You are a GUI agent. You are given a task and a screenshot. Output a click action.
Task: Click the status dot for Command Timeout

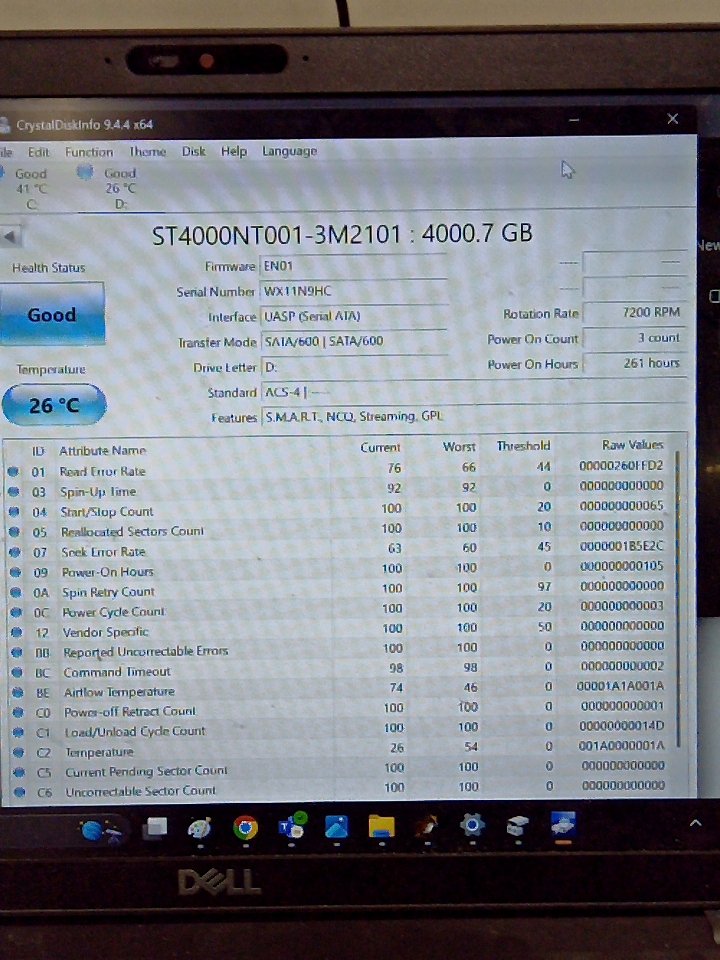pos(17,673)
